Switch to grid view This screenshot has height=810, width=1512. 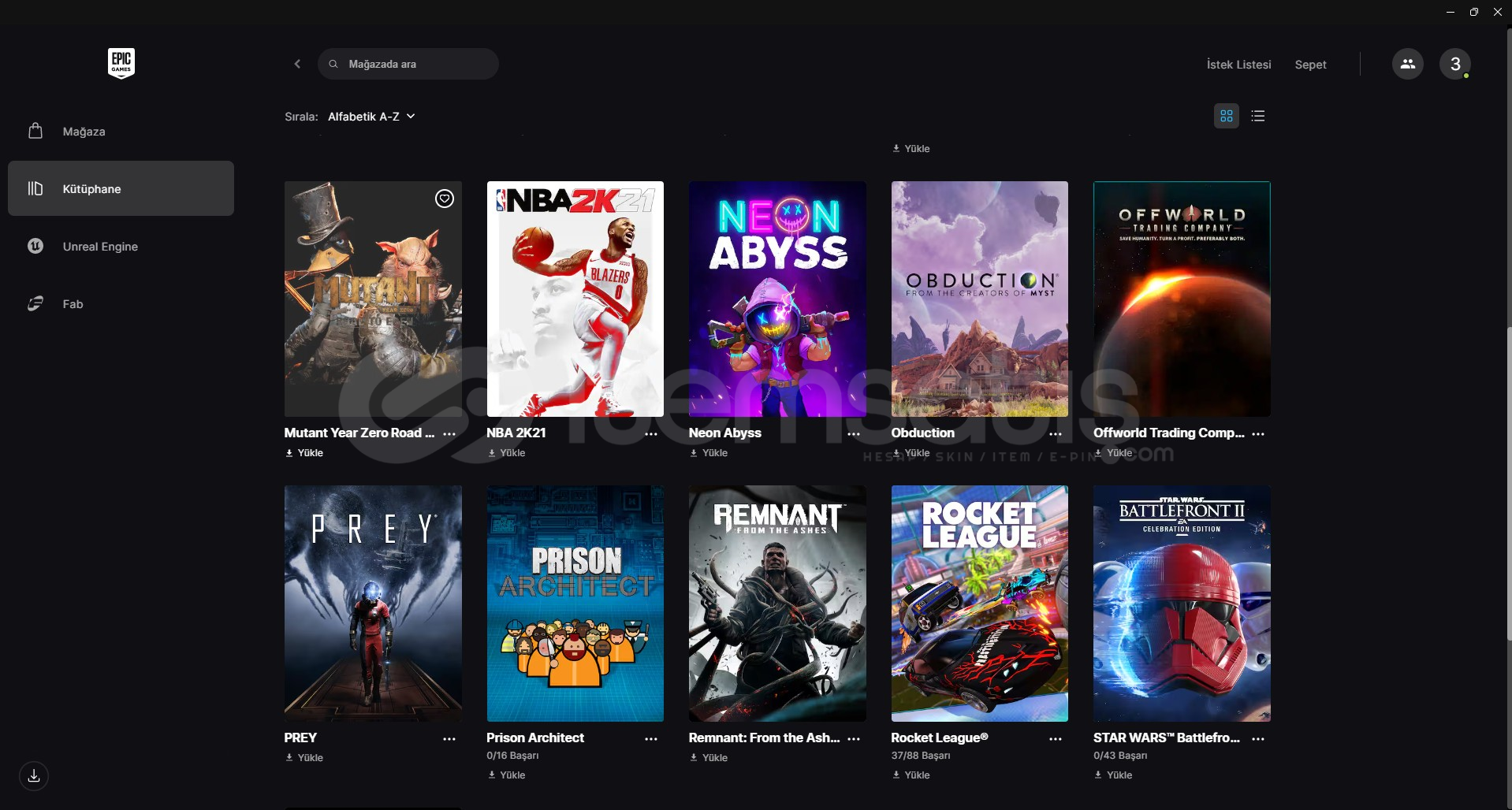(x=1227, y=116)
